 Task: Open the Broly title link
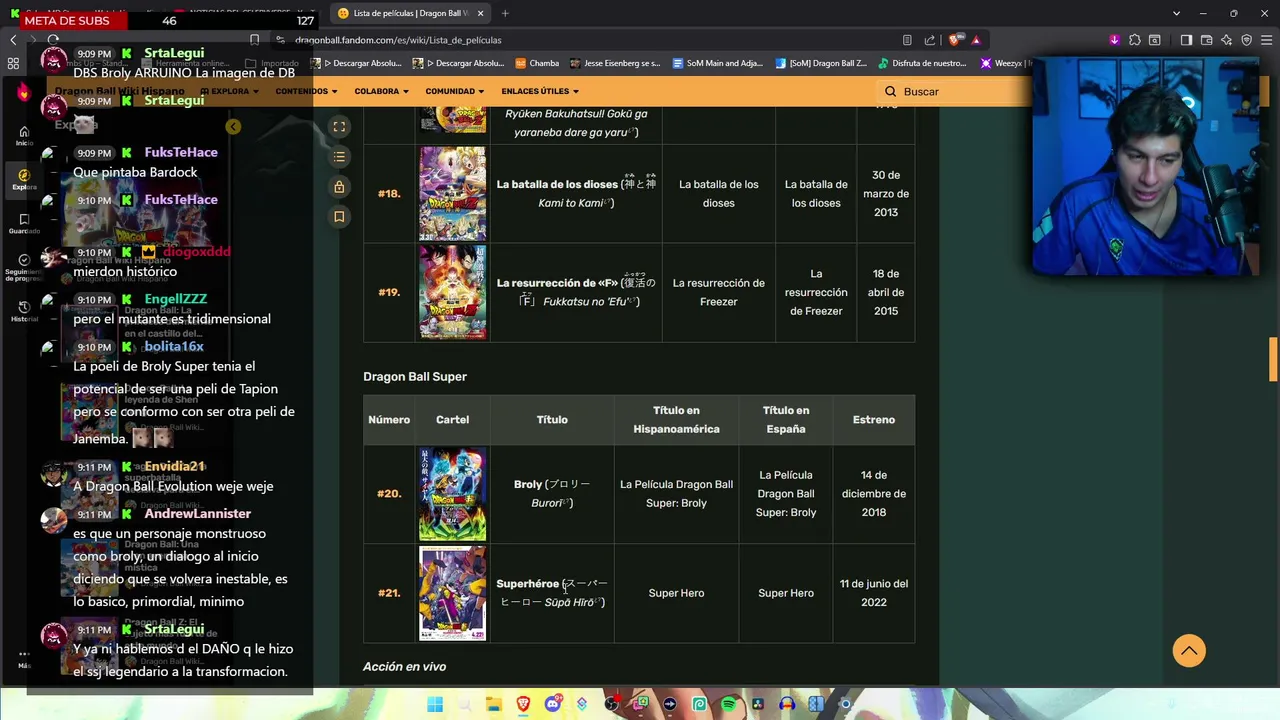coord(527,484)
